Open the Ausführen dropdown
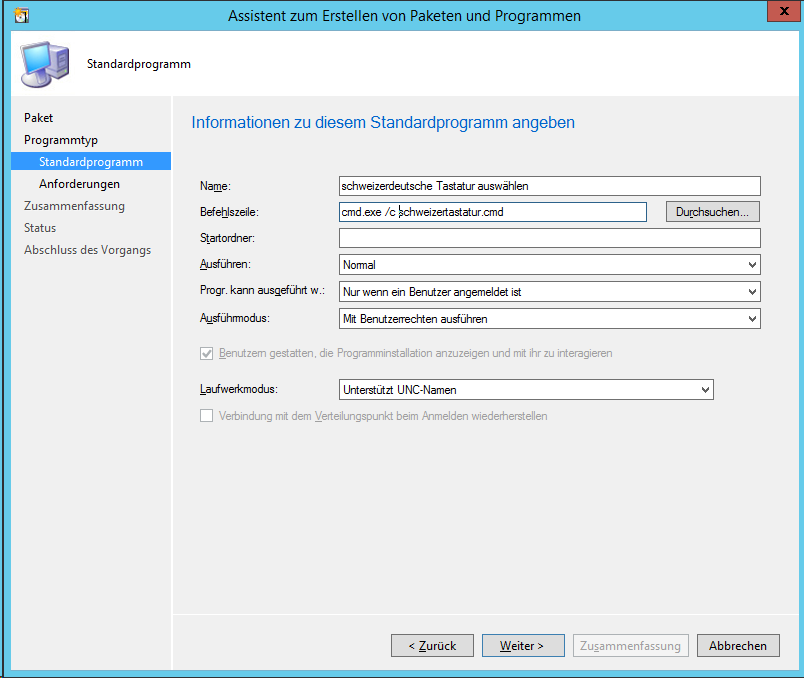Viewport: 804px width, 678px height. [550, 265]
